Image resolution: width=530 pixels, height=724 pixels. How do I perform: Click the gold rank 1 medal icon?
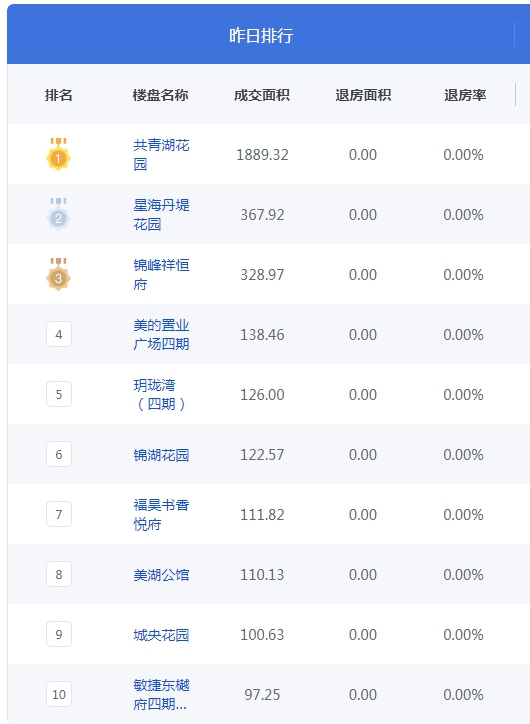58,154
